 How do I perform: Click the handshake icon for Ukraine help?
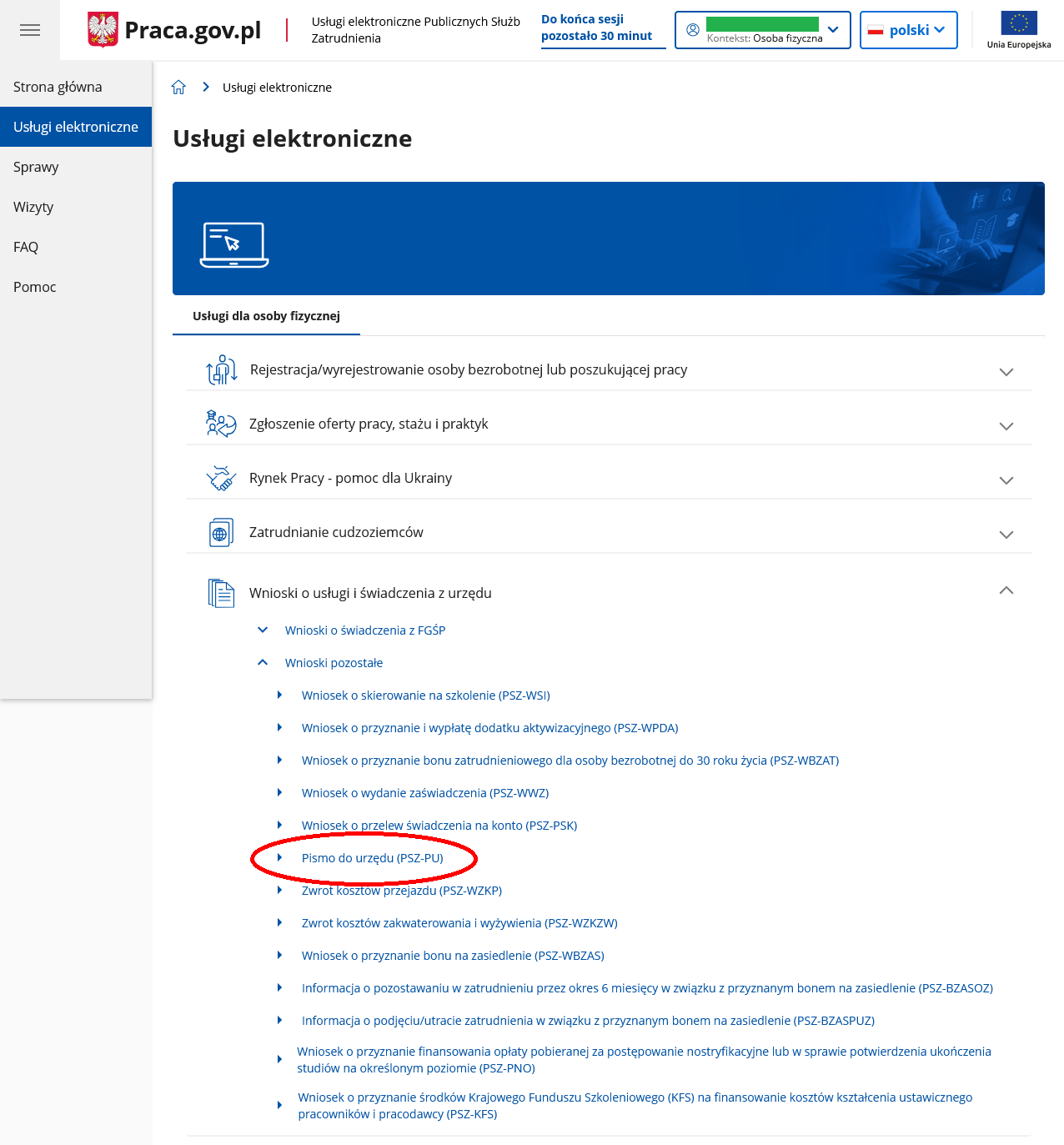tap(221, 478)
